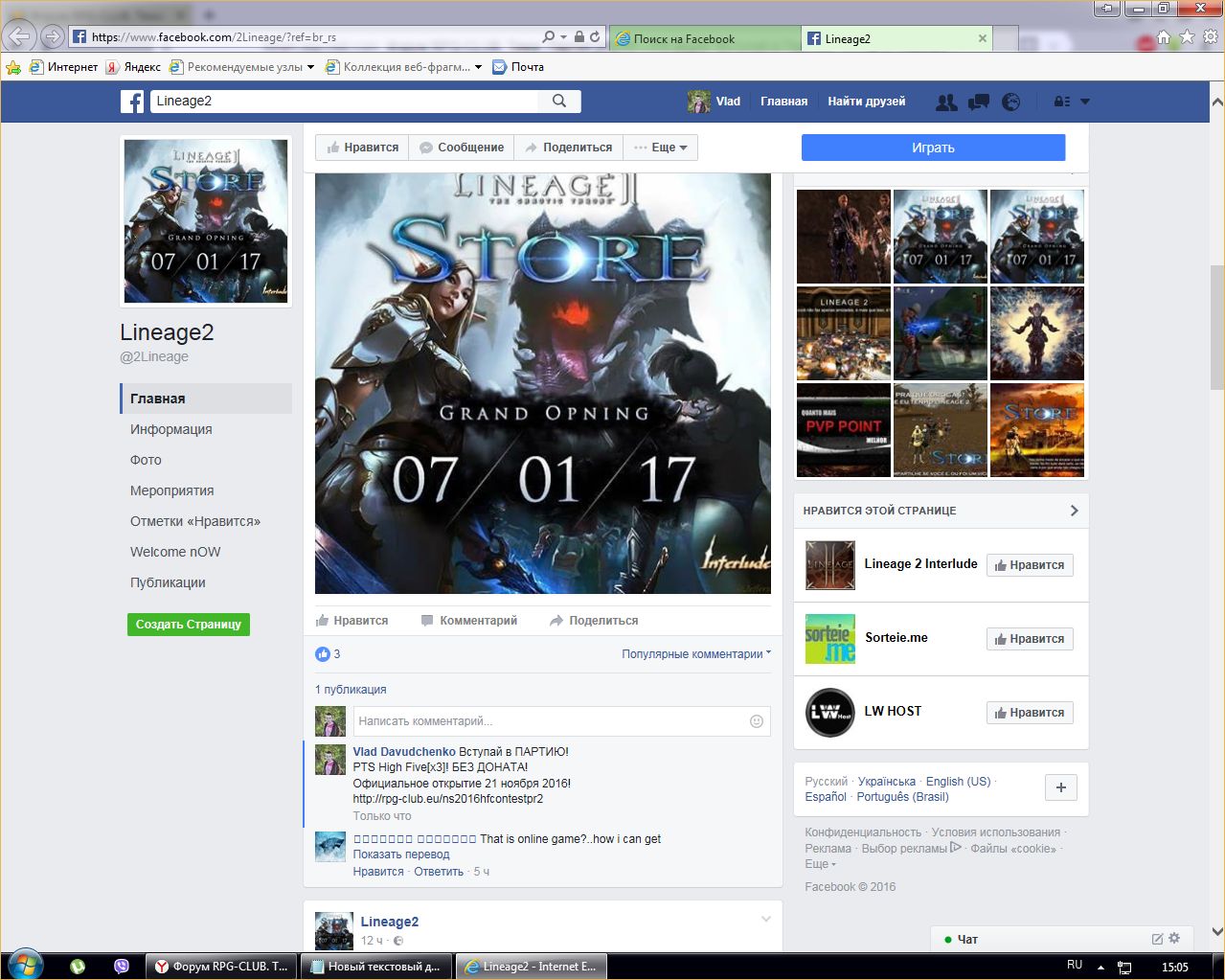Like the page via top Нравится button
Screen dimensions: 1225x980
[362, 148]
